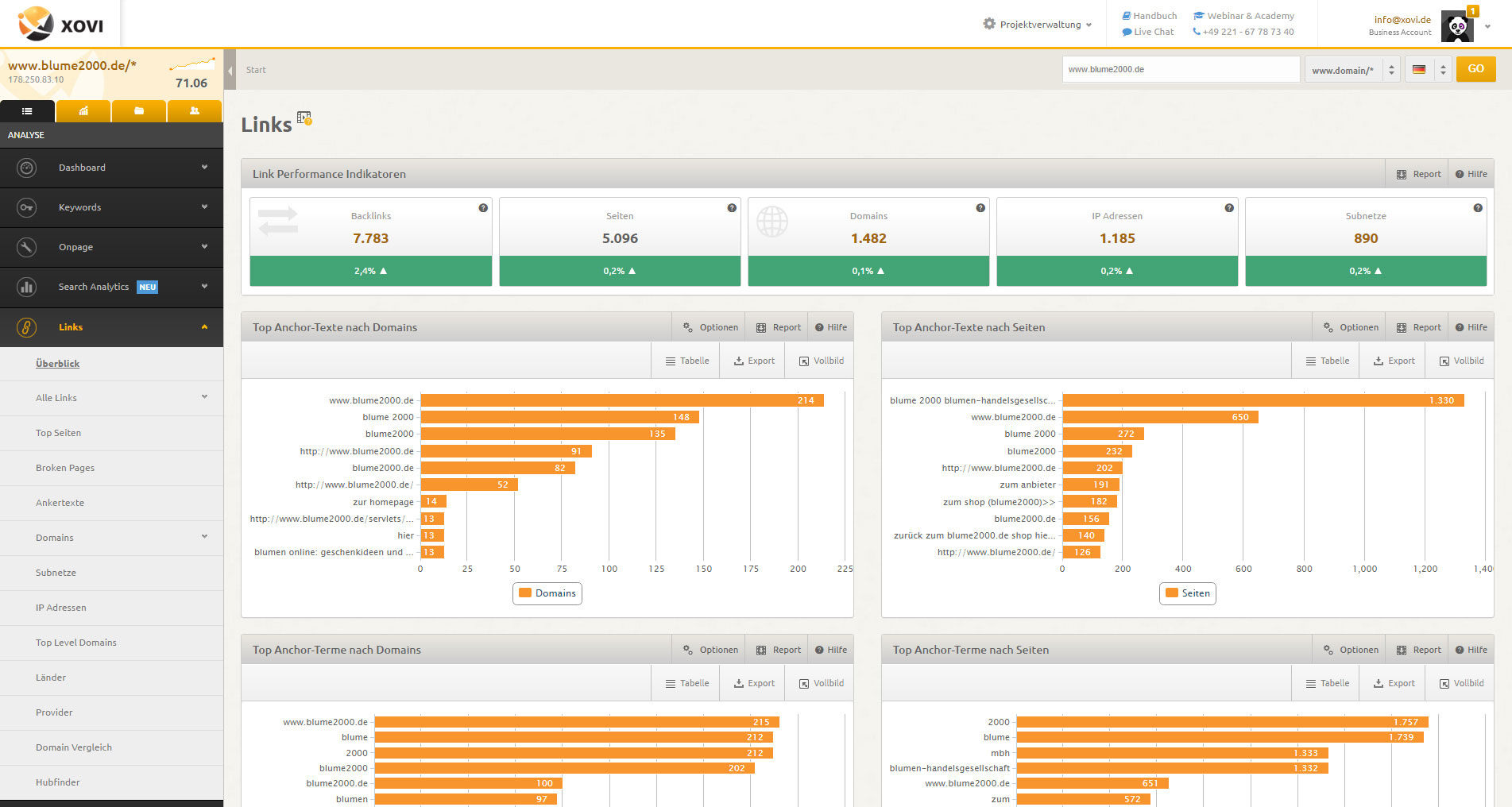
Task: Click Hilfe in Link Performance Indikatoren
Action: [x=1471, y=174]
